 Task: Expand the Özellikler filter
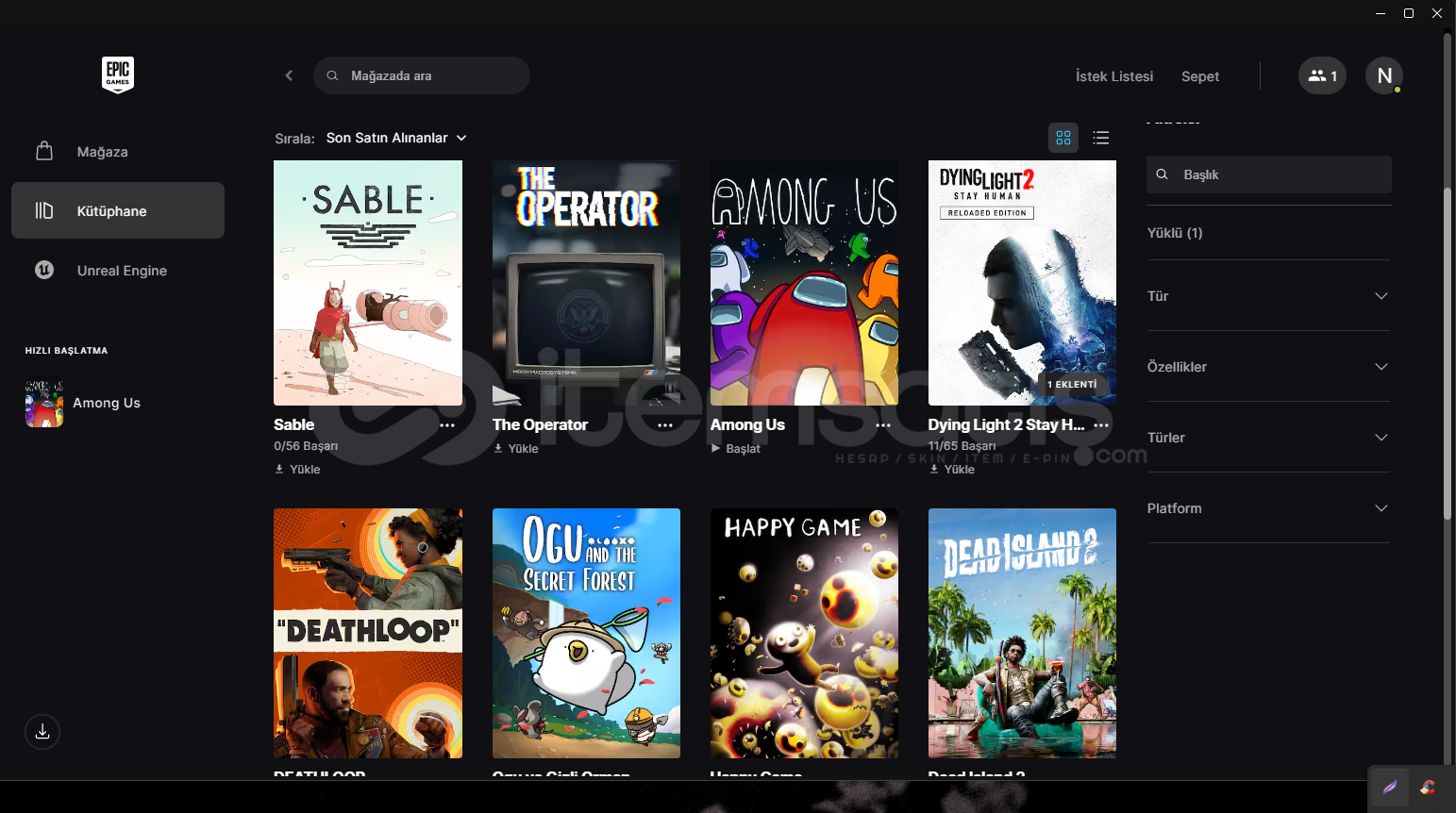click(x=1268, y=367)
